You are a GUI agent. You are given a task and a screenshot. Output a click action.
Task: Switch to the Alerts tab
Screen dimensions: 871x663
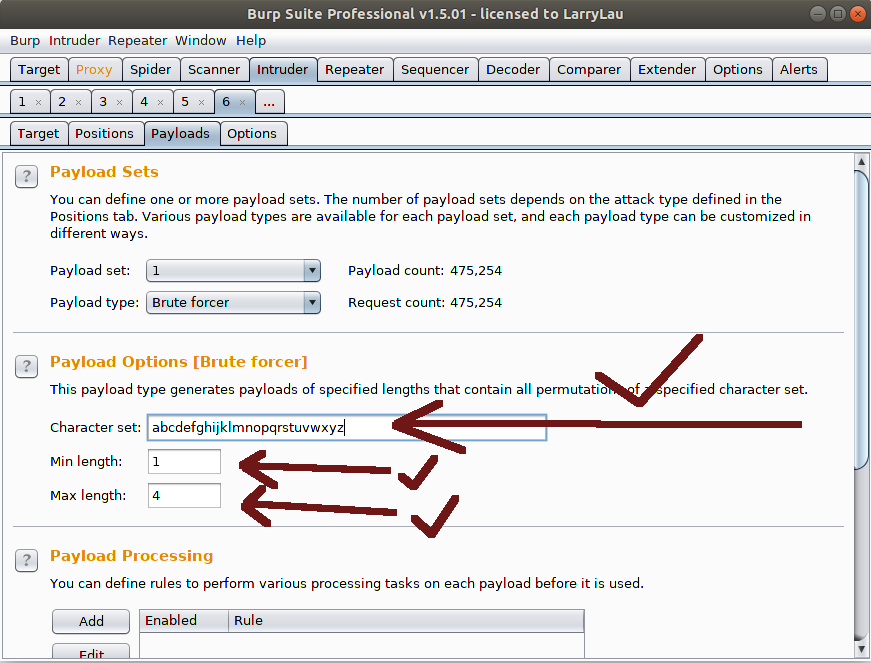tap(799, 69)
